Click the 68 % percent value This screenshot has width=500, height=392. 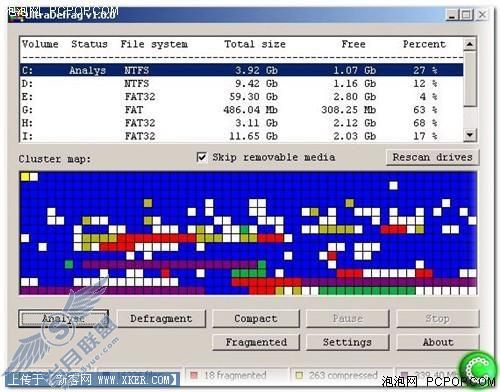(x=425, y=123)
